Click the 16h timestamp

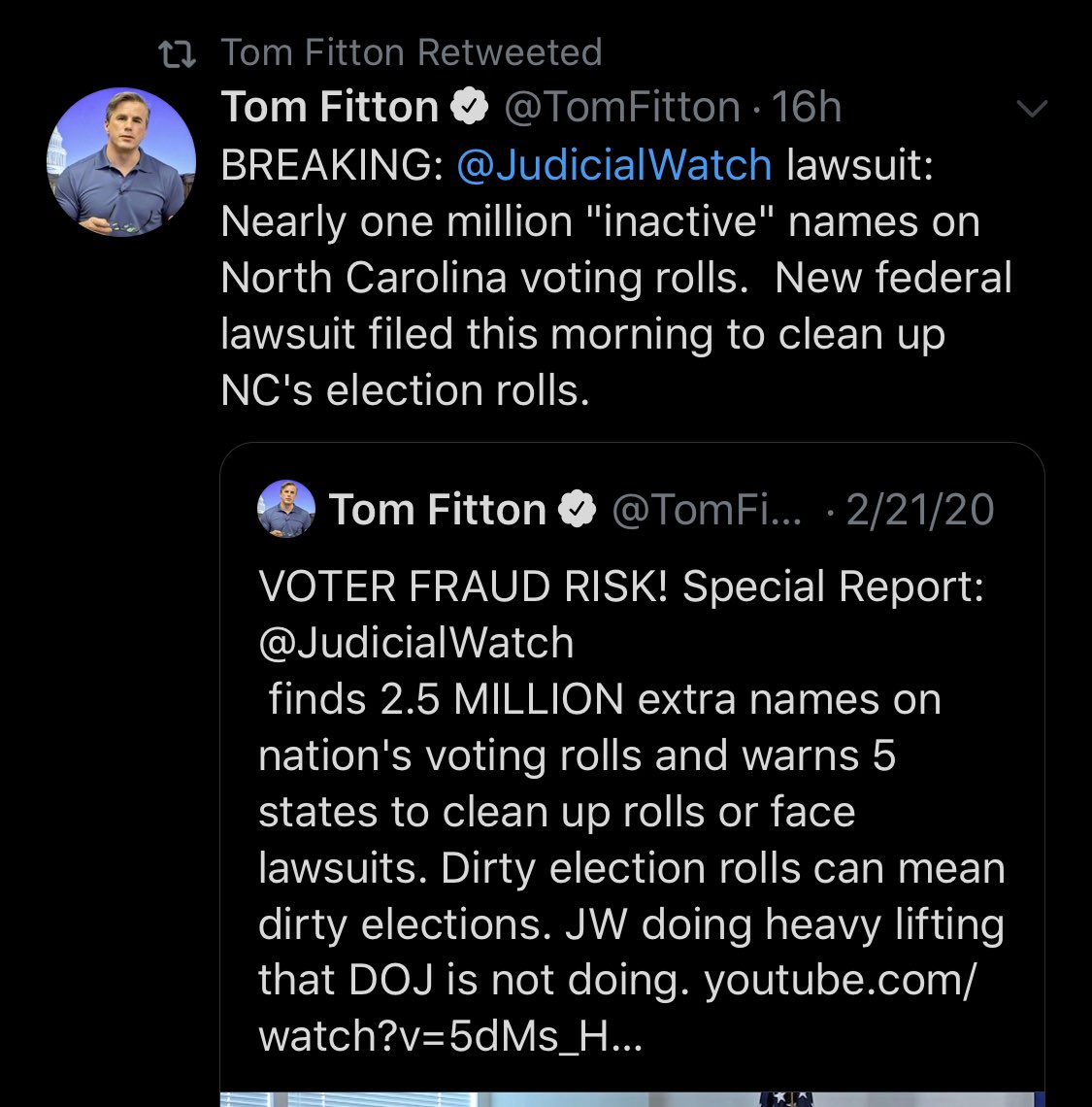point(806,108)
